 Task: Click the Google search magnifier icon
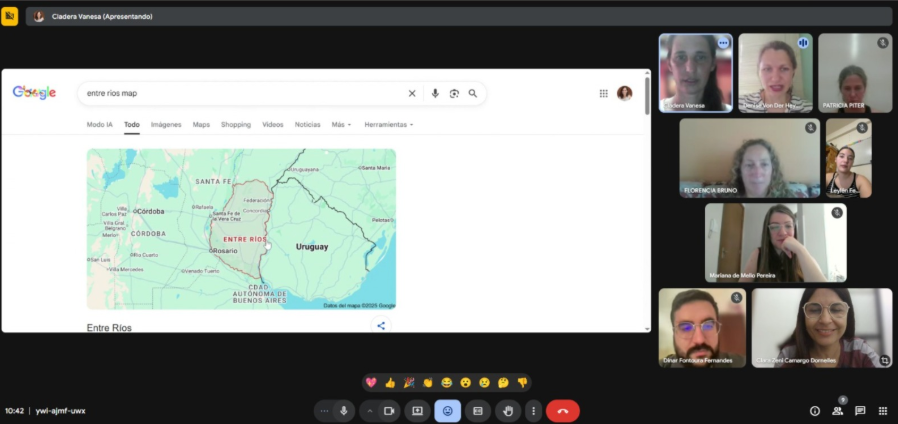point(473,93)
